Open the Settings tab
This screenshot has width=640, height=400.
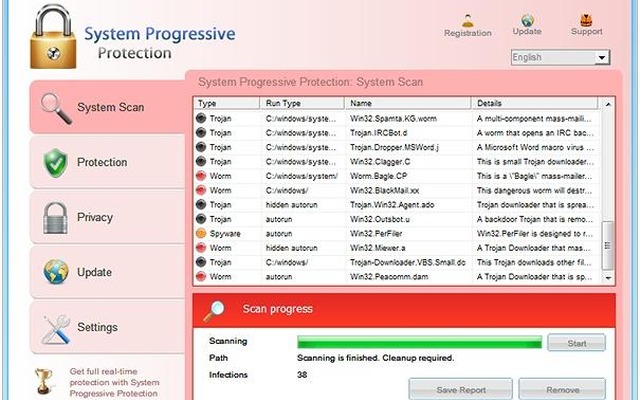[x=107, y=327]
